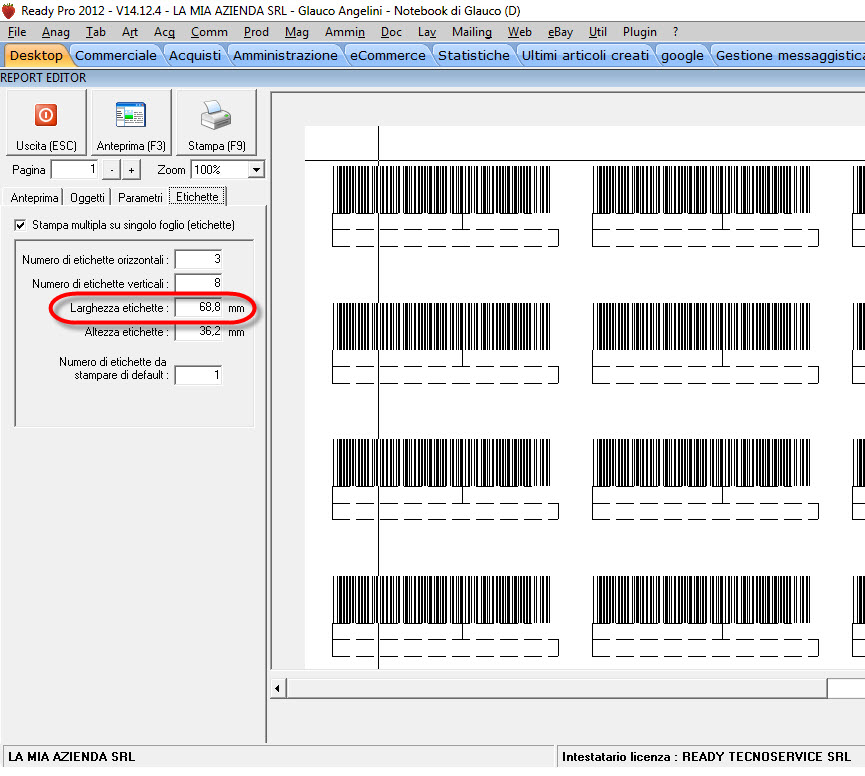Click the Larghezza etichette field
Viewport: 865px width, 776px height.
(x=199, y=308)
